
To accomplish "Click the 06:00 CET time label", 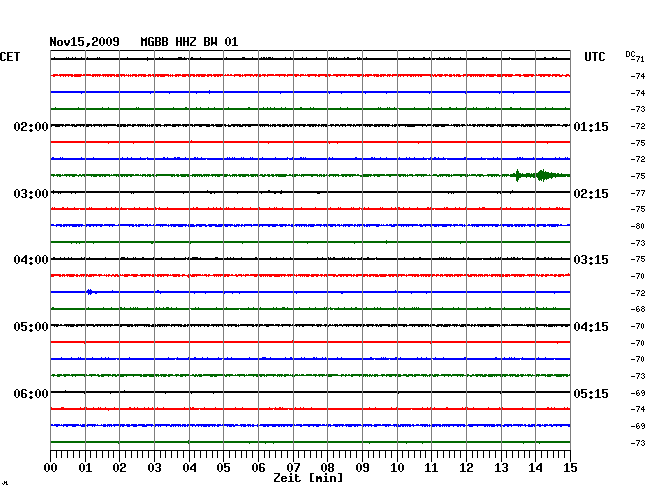I will [31, 393].
